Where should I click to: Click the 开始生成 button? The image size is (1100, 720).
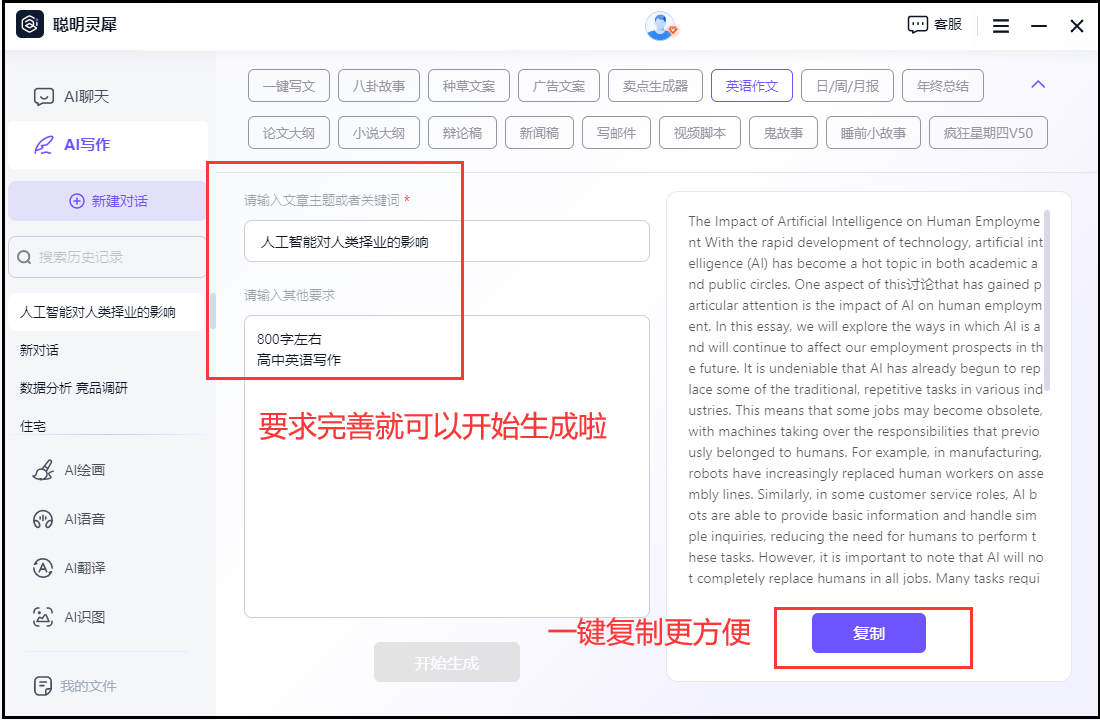pyautogui.click(x=447, y=662)
